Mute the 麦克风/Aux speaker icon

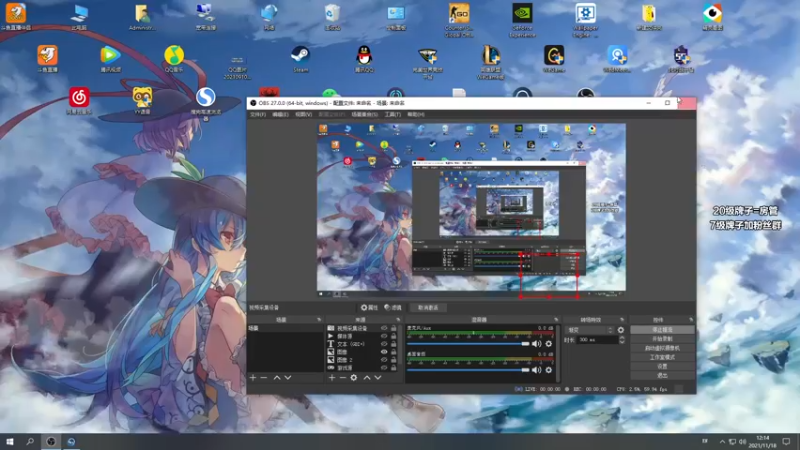[536, 344]
